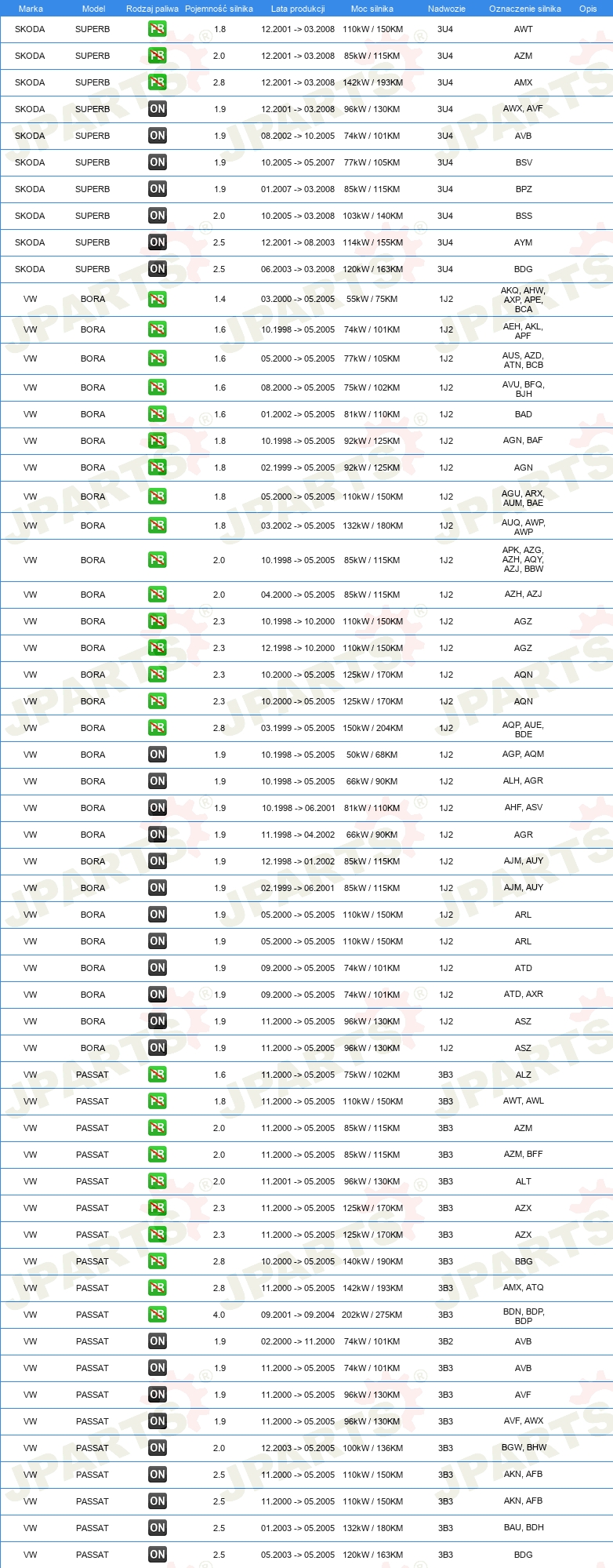Click the production years 02.2000 -> 11.2000
The width and height of the screenshot is (613, 1568).
coord(298,1341)
